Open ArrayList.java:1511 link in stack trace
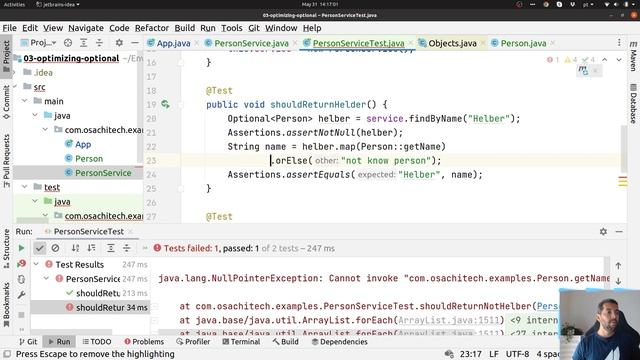The width and height of the screenshot is (640, 360). point(449,320)
